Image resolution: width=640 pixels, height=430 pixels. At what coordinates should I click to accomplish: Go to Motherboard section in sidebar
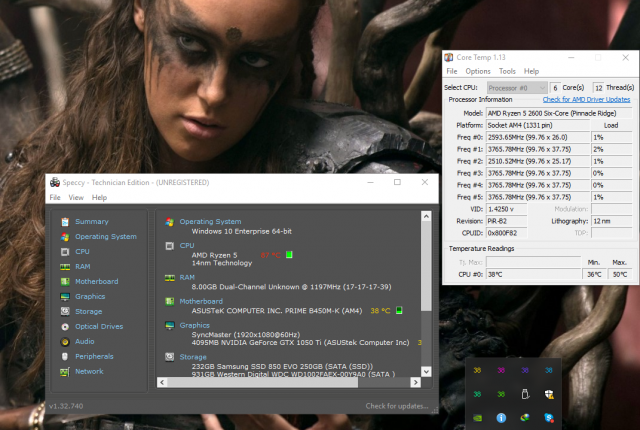pos(95,281)
